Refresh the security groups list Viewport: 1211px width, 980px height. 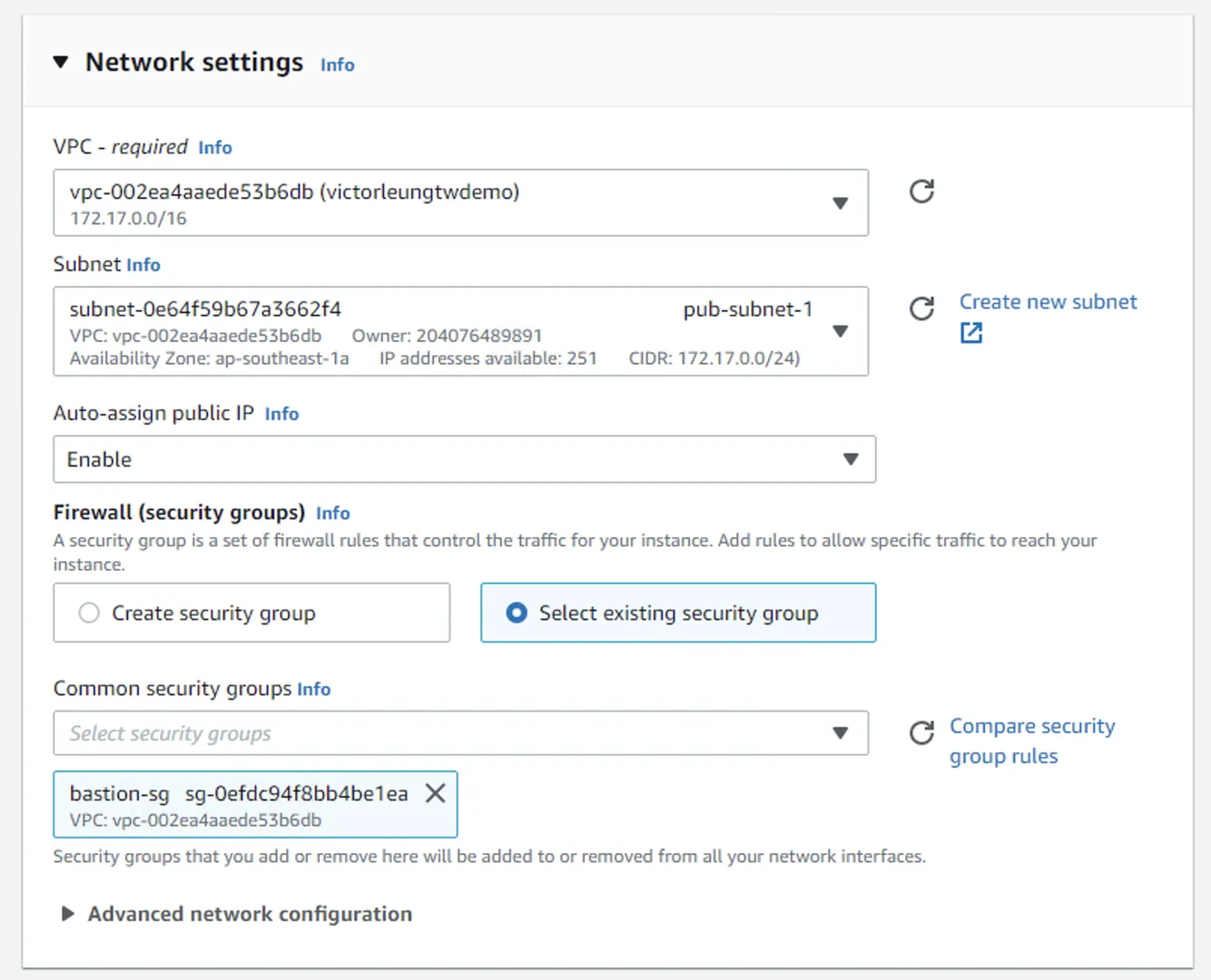[921, 732]
